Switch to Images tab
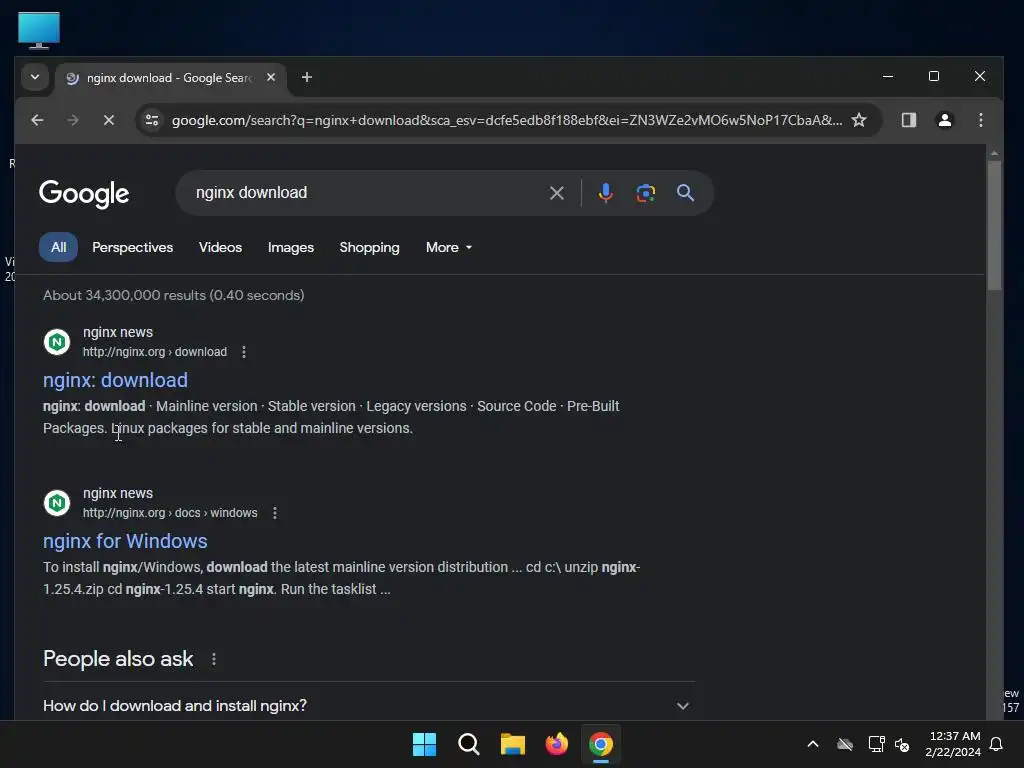1024x768 pixels. (x=291, y=248)
